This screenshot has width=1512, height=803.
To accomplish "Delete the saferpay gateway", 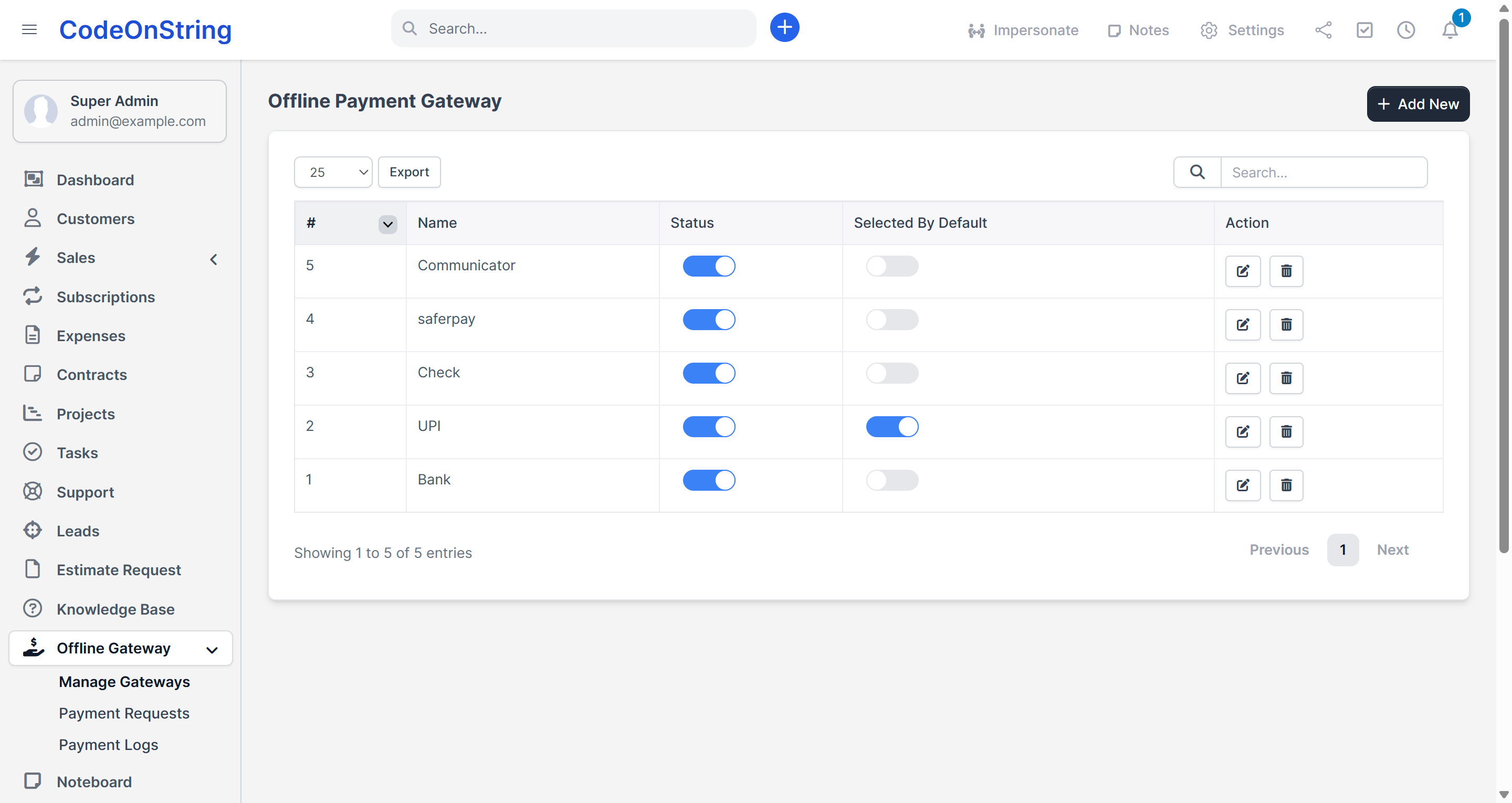I will tap(1286, 324).
